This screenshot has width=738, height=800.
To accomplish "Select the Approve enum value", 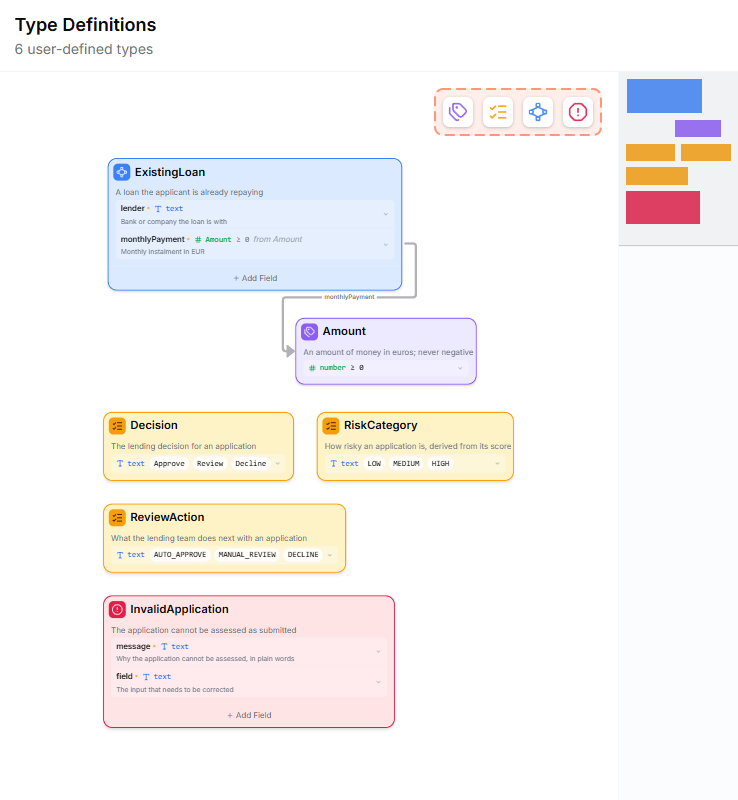I will click(169, 463).
